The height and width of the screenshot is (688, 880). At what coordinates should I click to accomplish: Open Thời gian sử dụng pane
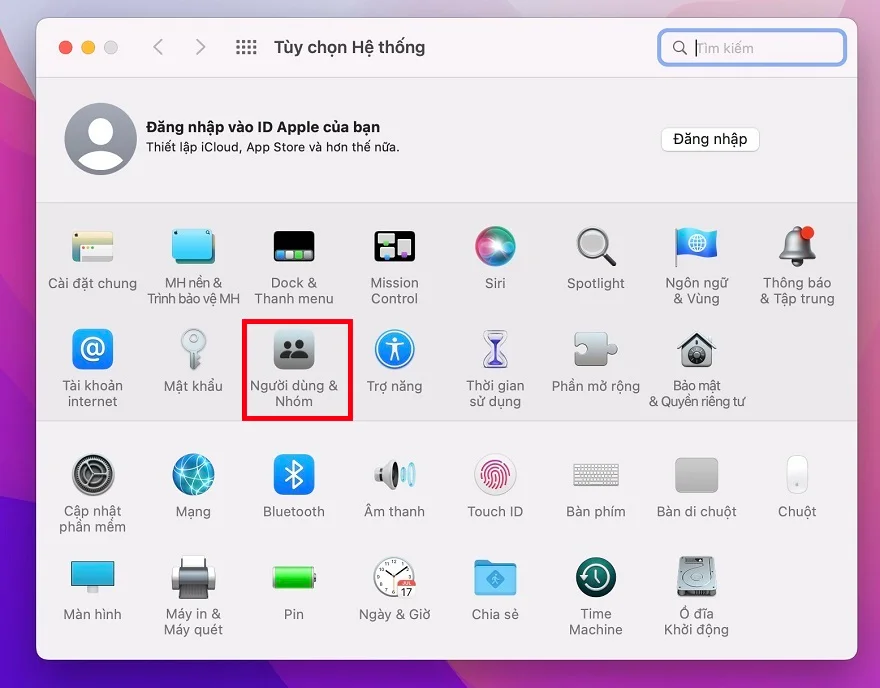tap(495, 350)
